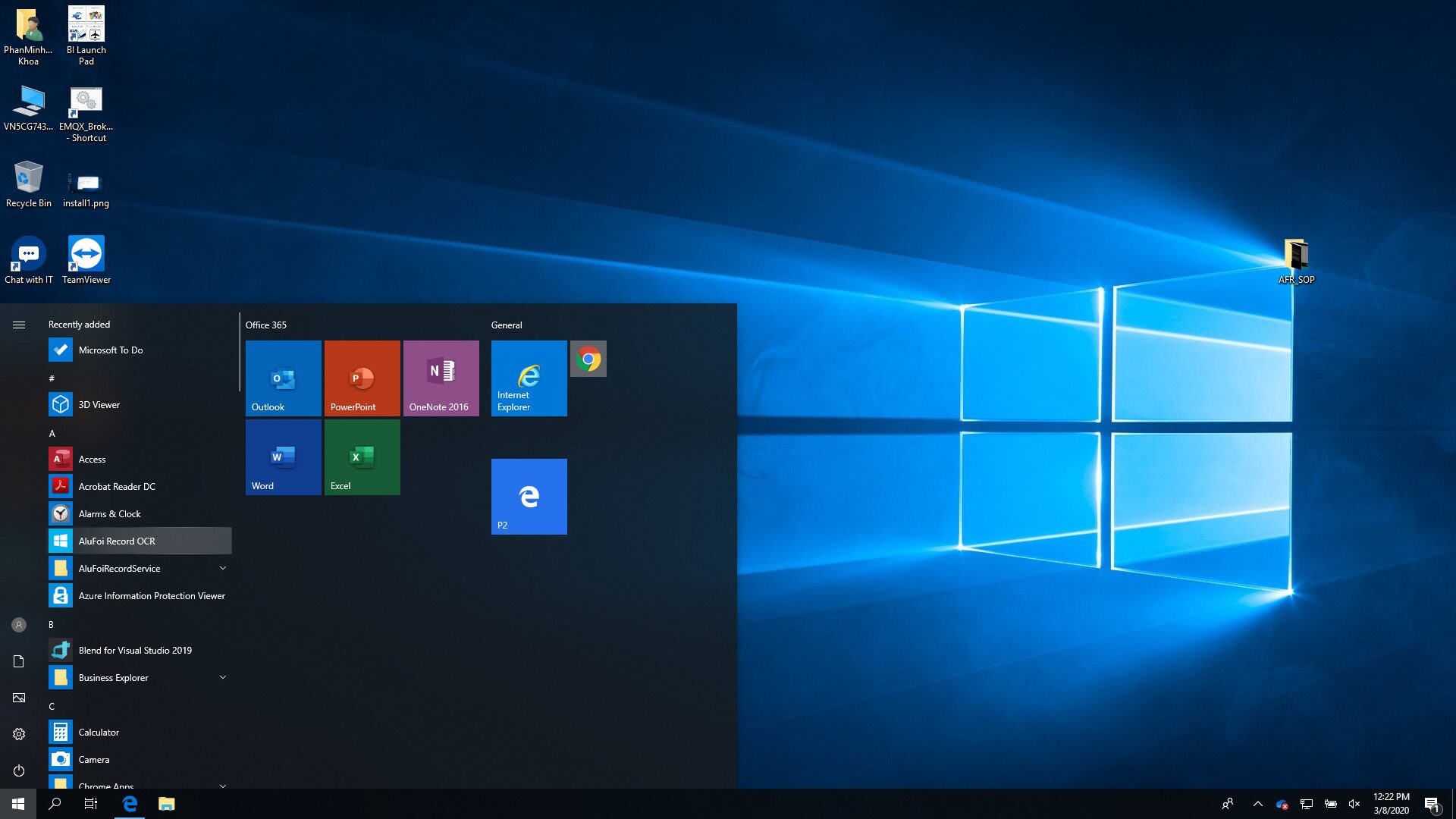Select the Chat with IT desktop shortcut
The width and height of the screenshot is (1456, 819).
[29, 260]
